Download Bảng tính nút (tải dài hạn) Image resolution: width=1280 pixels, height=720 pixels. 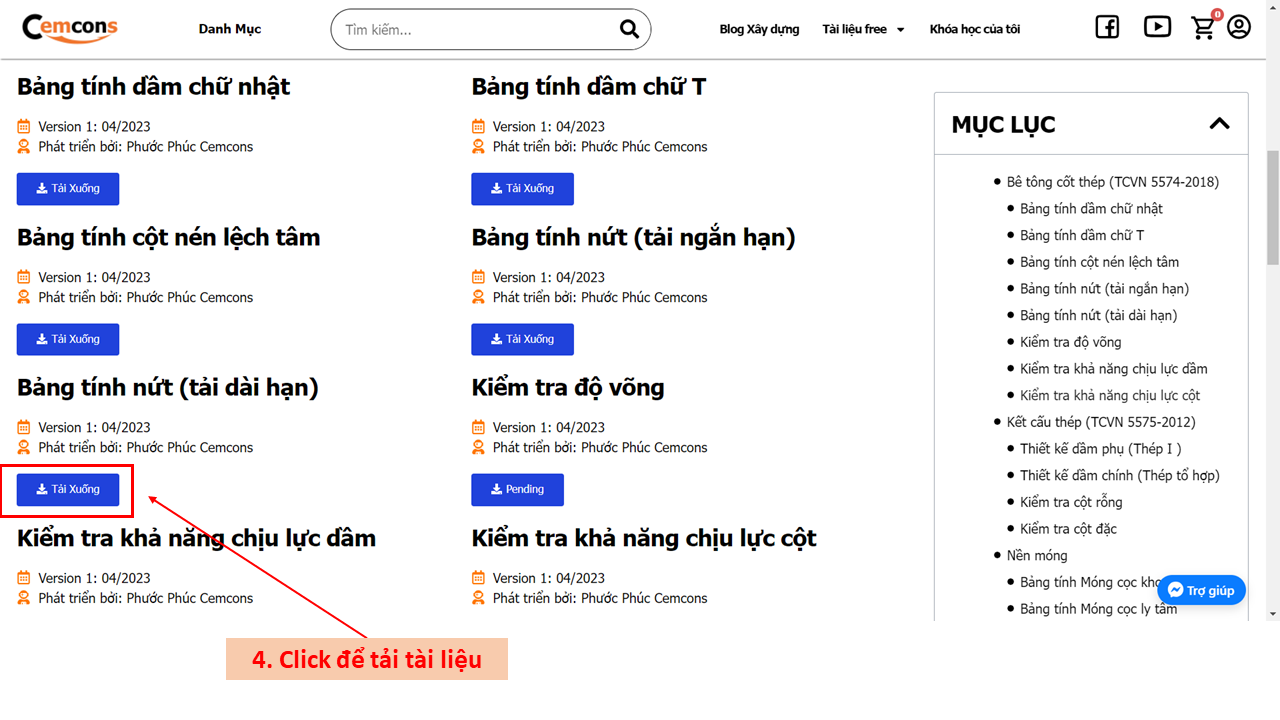(x=68, y=490)
